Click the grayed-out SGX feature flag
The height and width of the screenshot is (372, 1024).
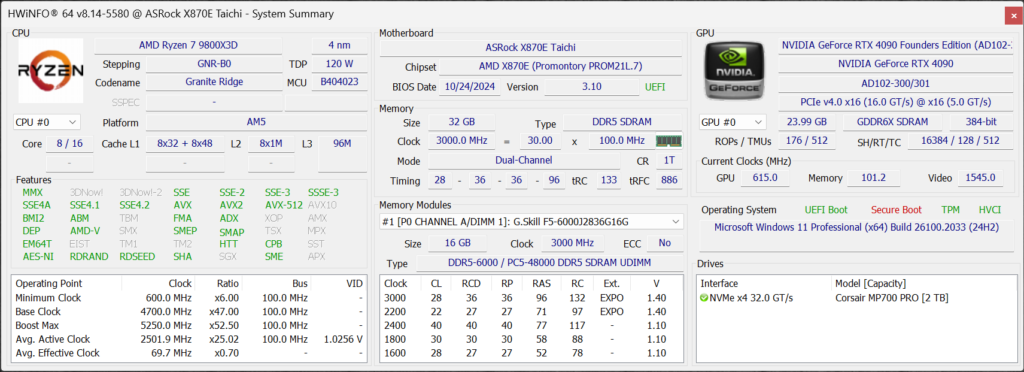coord(228,256)
